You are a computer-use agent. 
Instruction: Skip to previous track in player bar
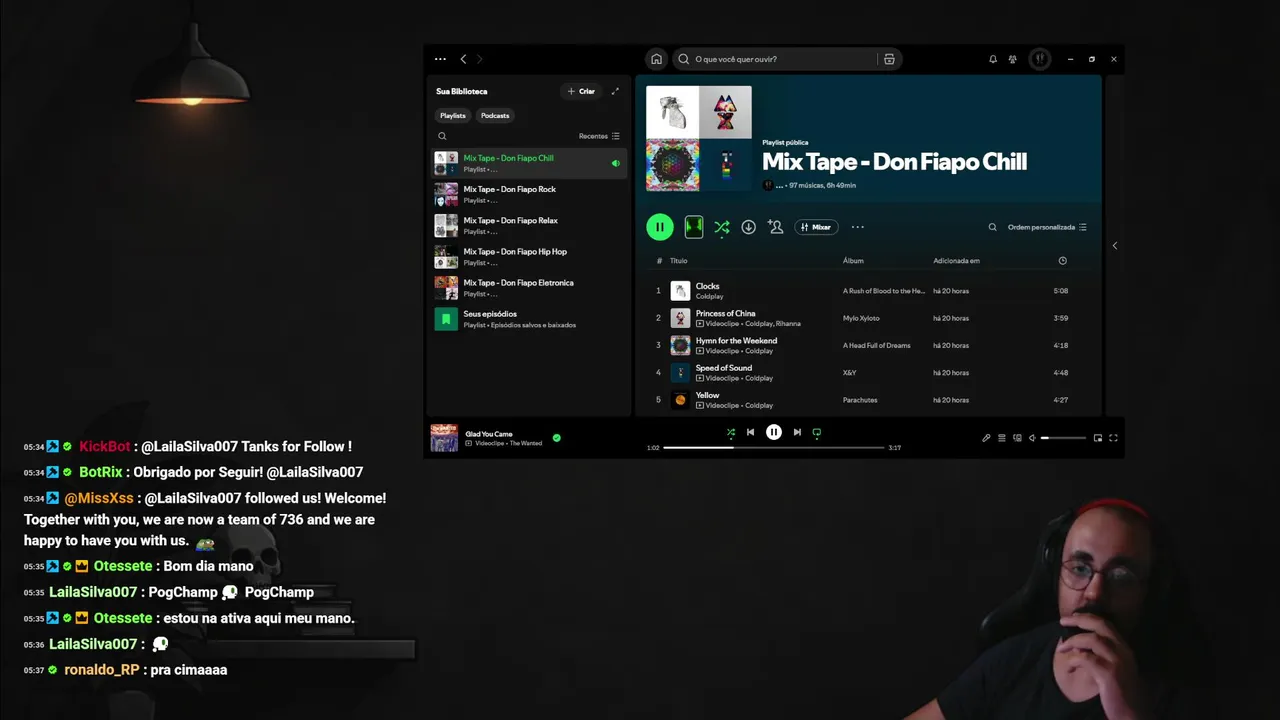[750, 432]
